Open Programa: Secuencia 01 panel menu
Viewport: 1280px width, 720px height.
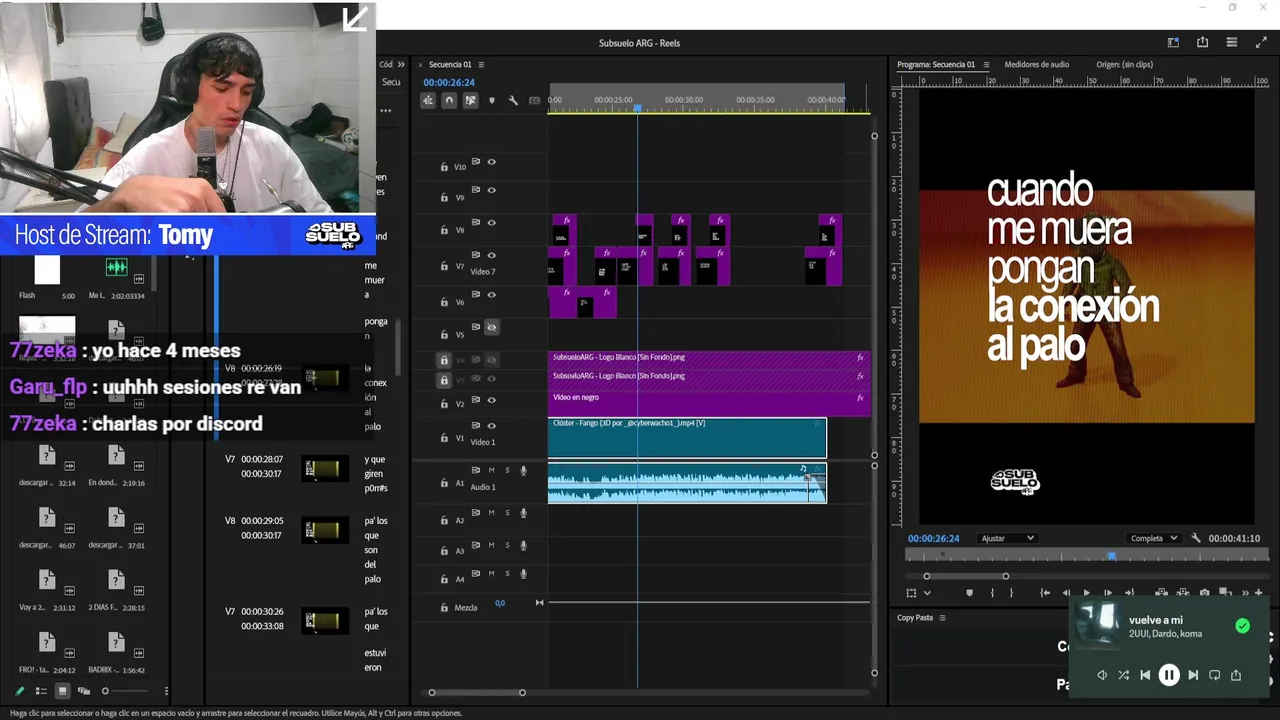coord(986,64)
